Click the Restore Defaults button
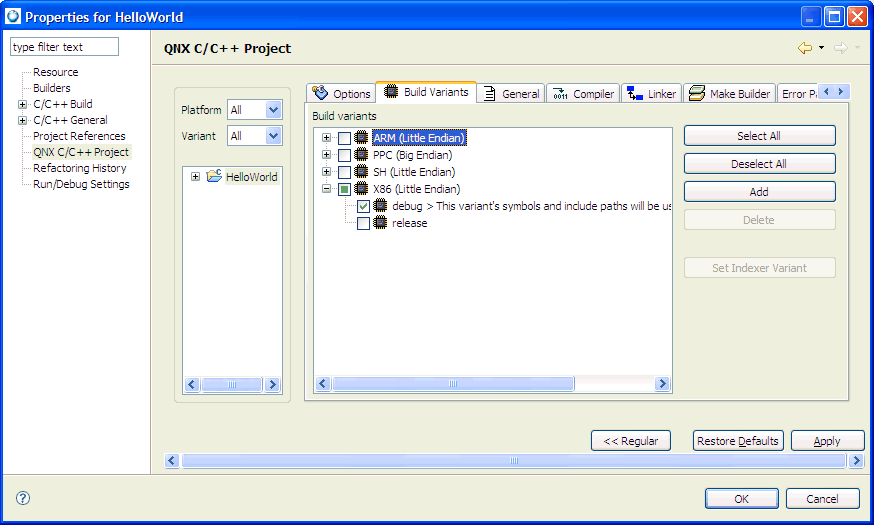874x525 pixels. coord(737,441)
